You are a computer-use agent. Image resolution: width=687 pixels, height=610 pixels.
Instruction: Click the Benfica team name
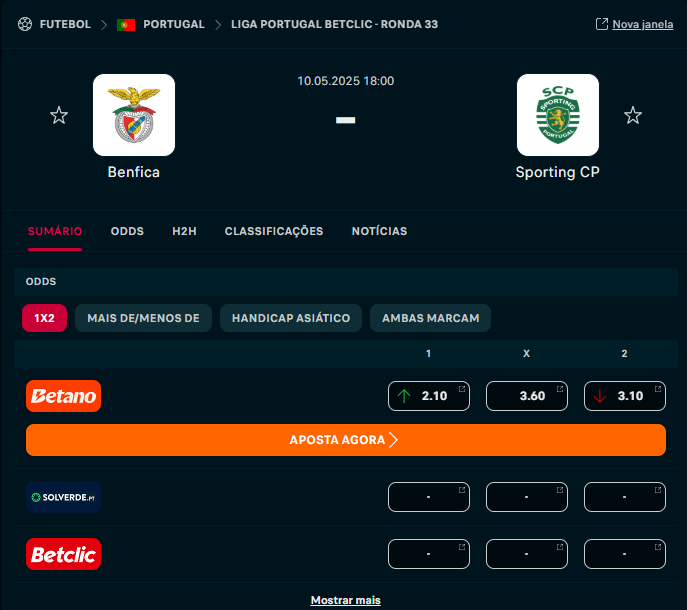tap(134, 172)
